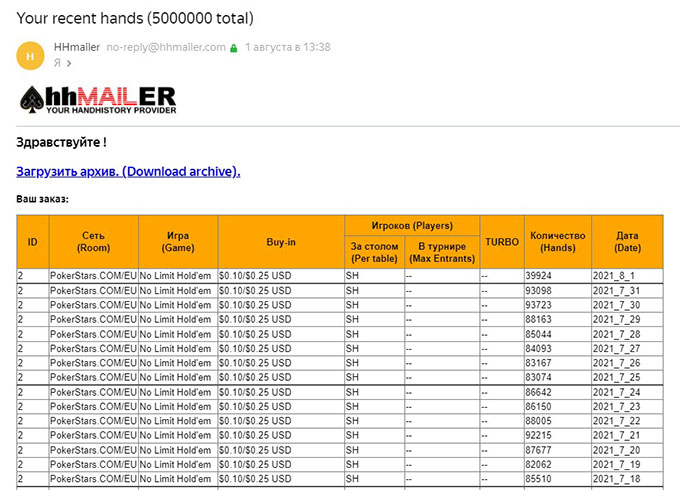Image resolution: width=680 pixels, height=490 pixels.
Task: Click the Количество (Hands) column header
Action: 558,242
